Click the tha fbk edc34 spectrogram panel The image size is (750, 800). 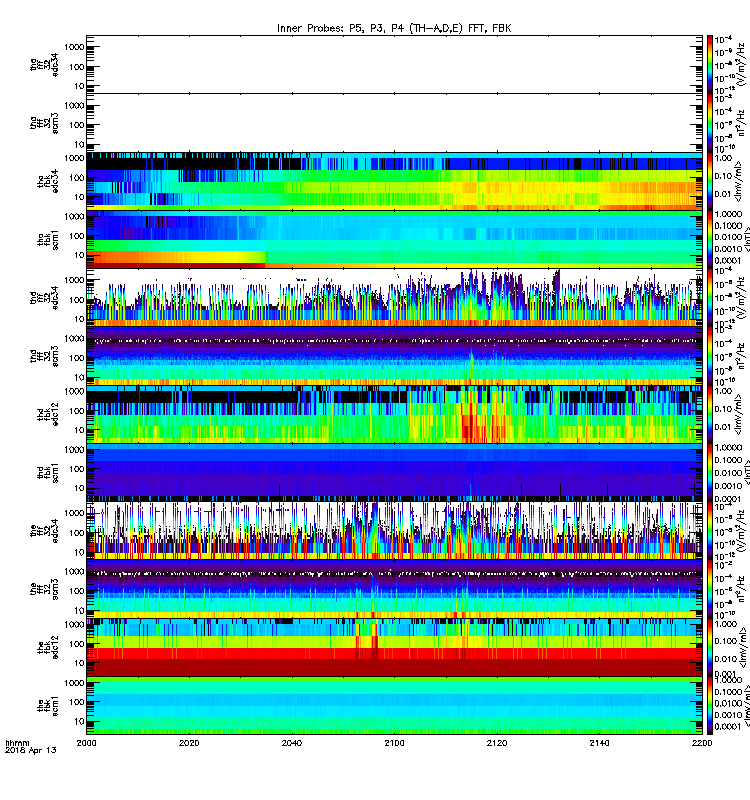point(394,181)
